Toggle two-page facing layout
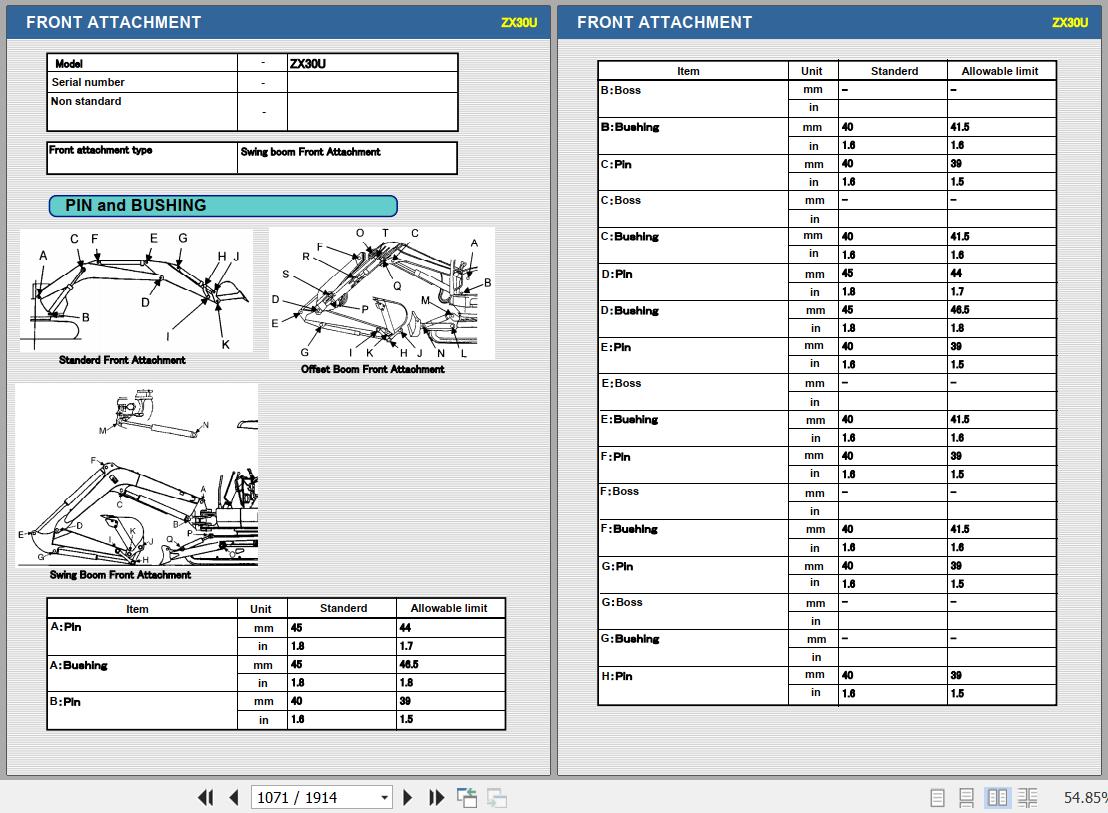 [x=997, y=797]
